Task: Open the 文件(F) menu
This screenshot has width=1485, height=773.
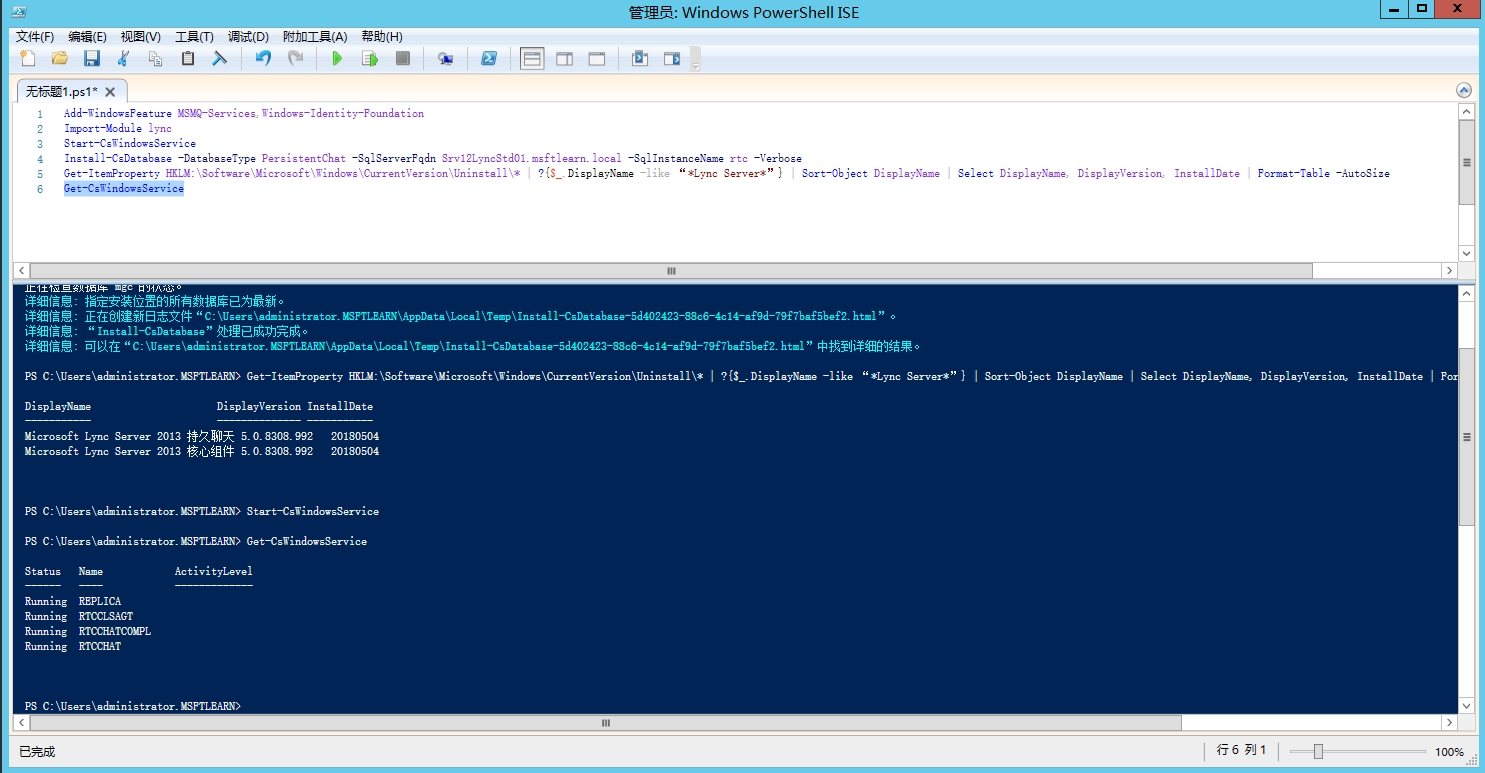Action: pos(35,37)
